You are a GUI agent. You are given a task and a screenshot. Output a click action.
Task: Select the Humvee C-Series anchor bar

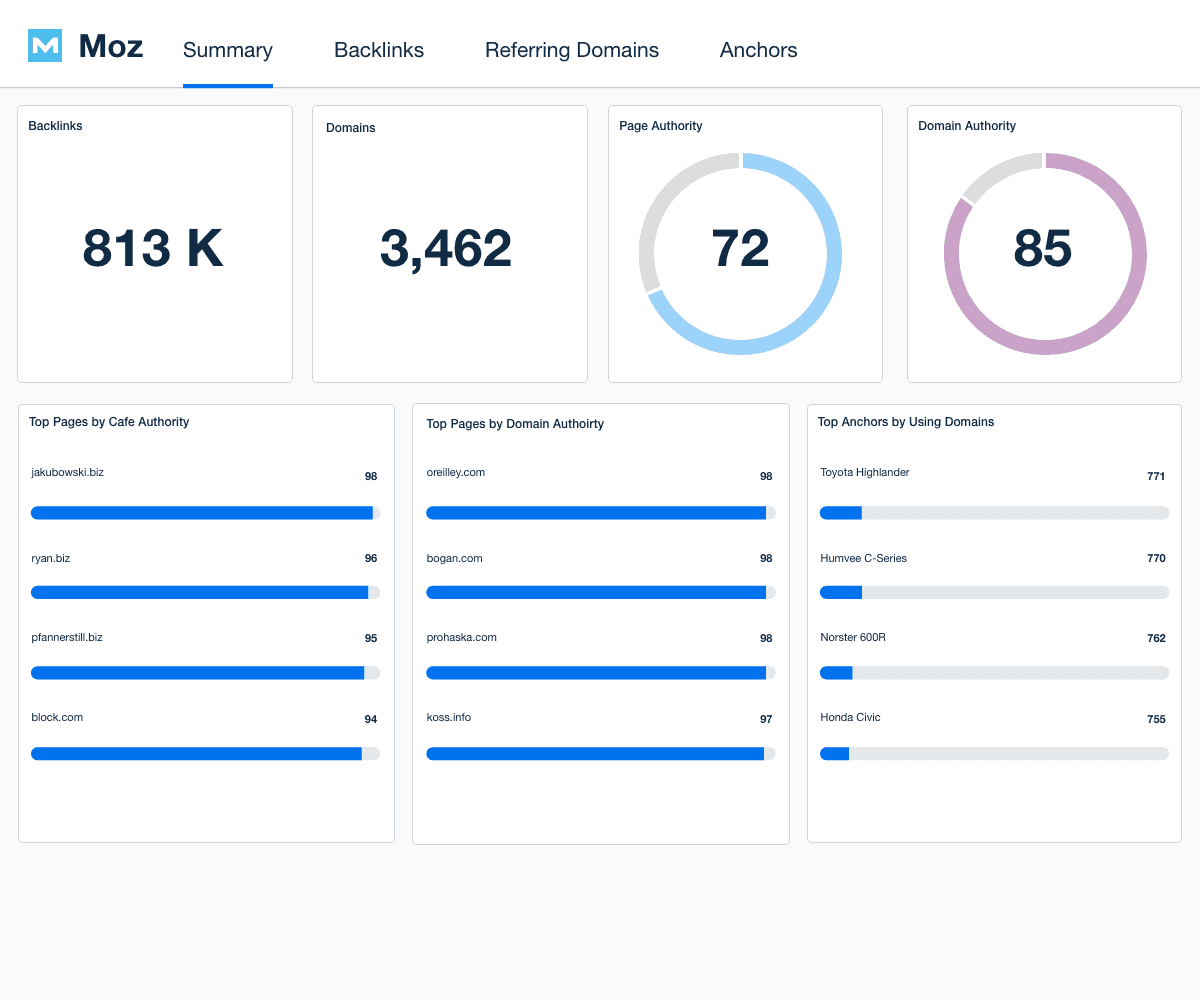[x=994, y=593]
